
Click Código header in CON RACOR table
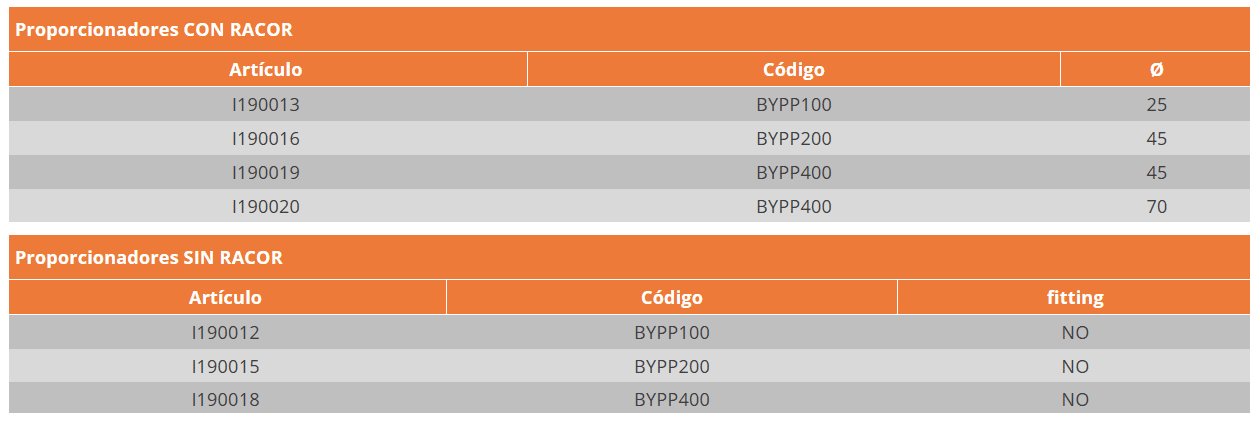(794, 70)
